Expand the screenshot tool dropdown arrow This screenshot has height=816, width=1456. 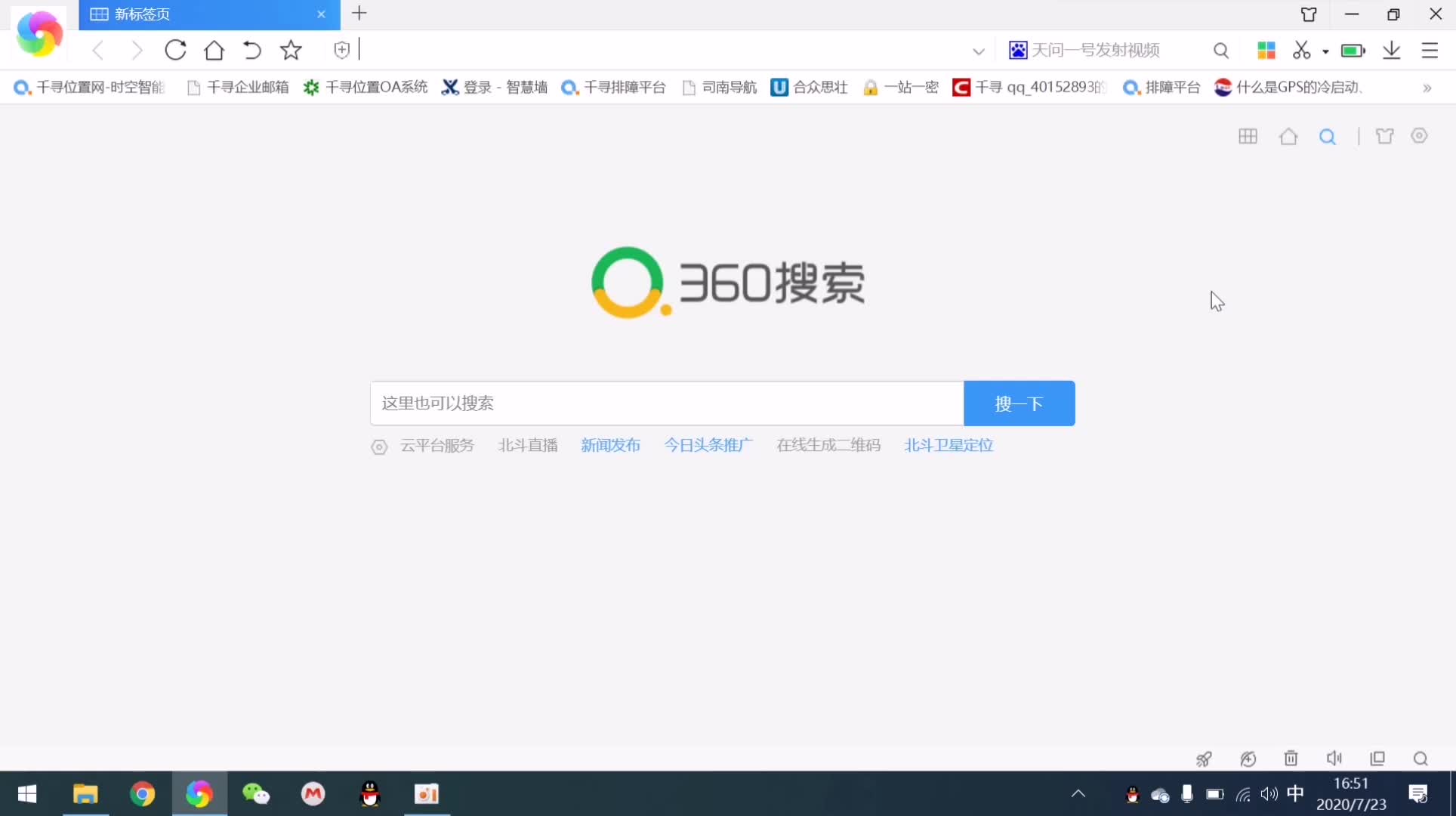coord(1325,51)
